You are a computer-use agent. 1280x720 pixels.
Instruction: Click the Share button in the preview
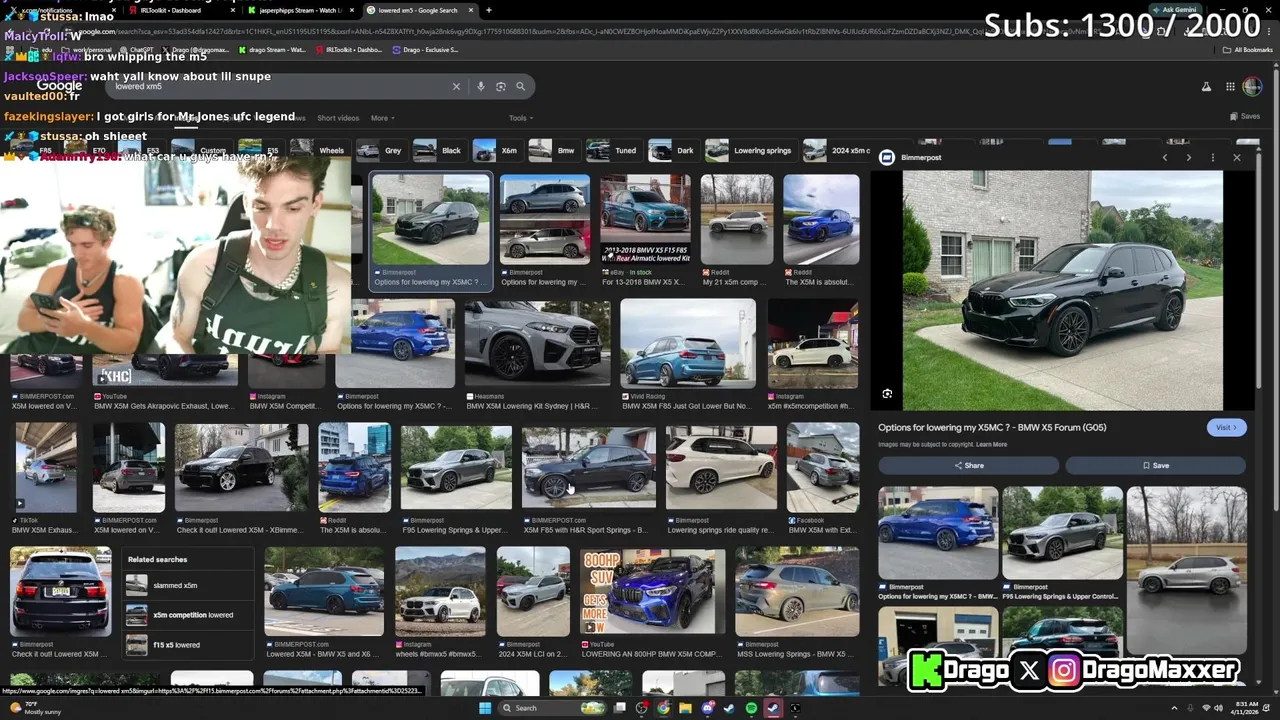tap(968, 465)
